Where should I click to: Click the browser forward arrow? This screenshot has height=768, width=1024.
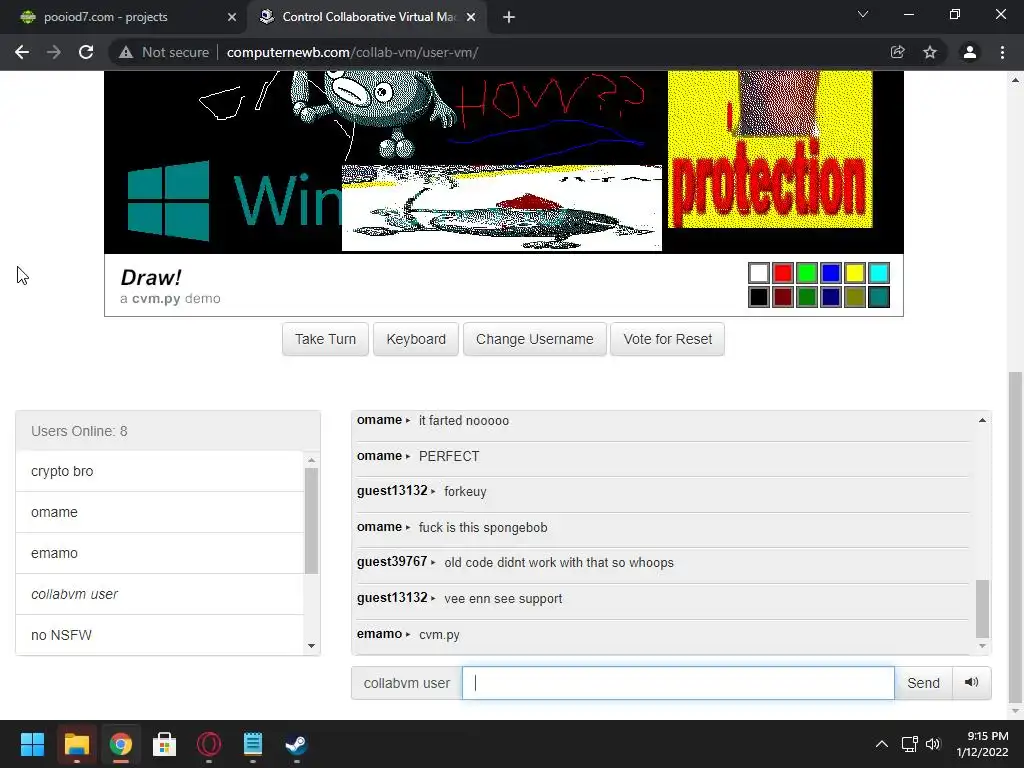(54, 52)
